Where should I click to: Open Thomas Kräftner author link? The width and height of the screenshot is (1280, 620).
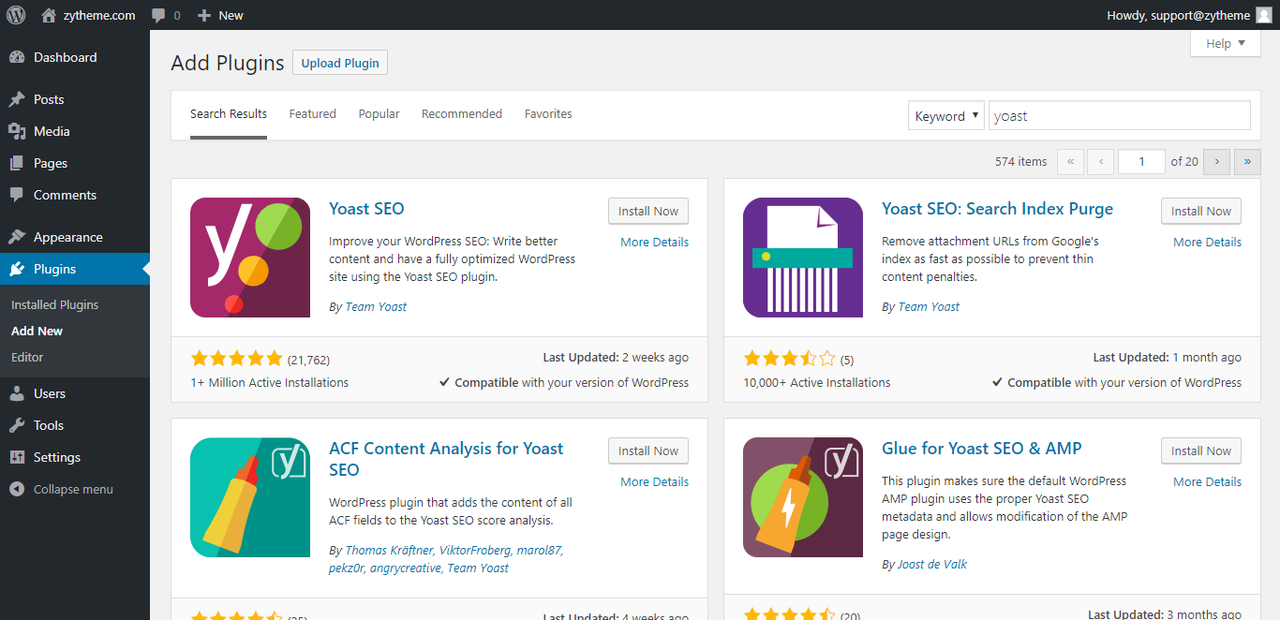[x=389, y=550]
